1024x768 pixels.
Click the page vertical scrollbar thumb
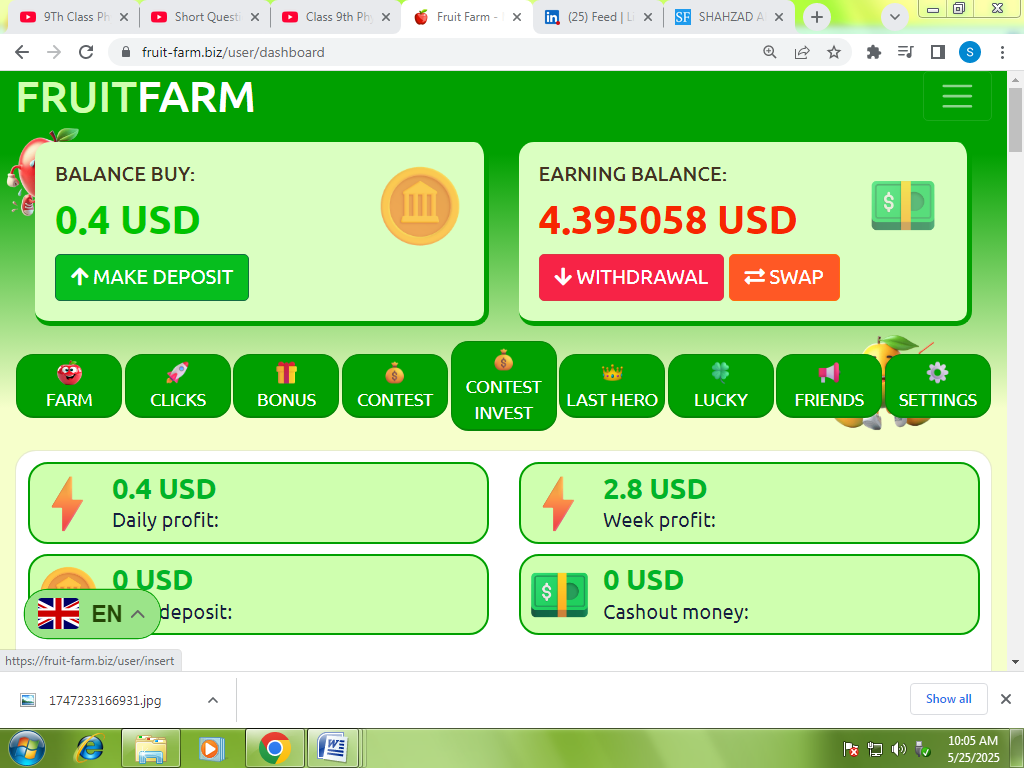pyautogui.click(x=1015, y=120)
